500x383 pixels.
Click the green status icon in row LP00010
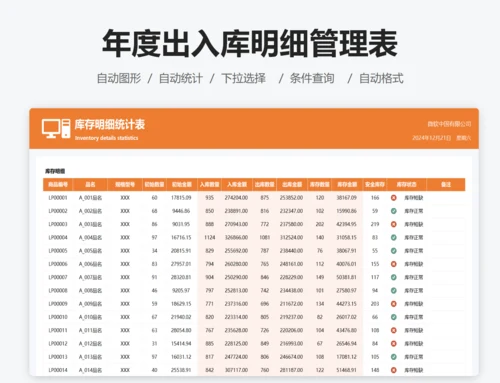click(394, 317)
